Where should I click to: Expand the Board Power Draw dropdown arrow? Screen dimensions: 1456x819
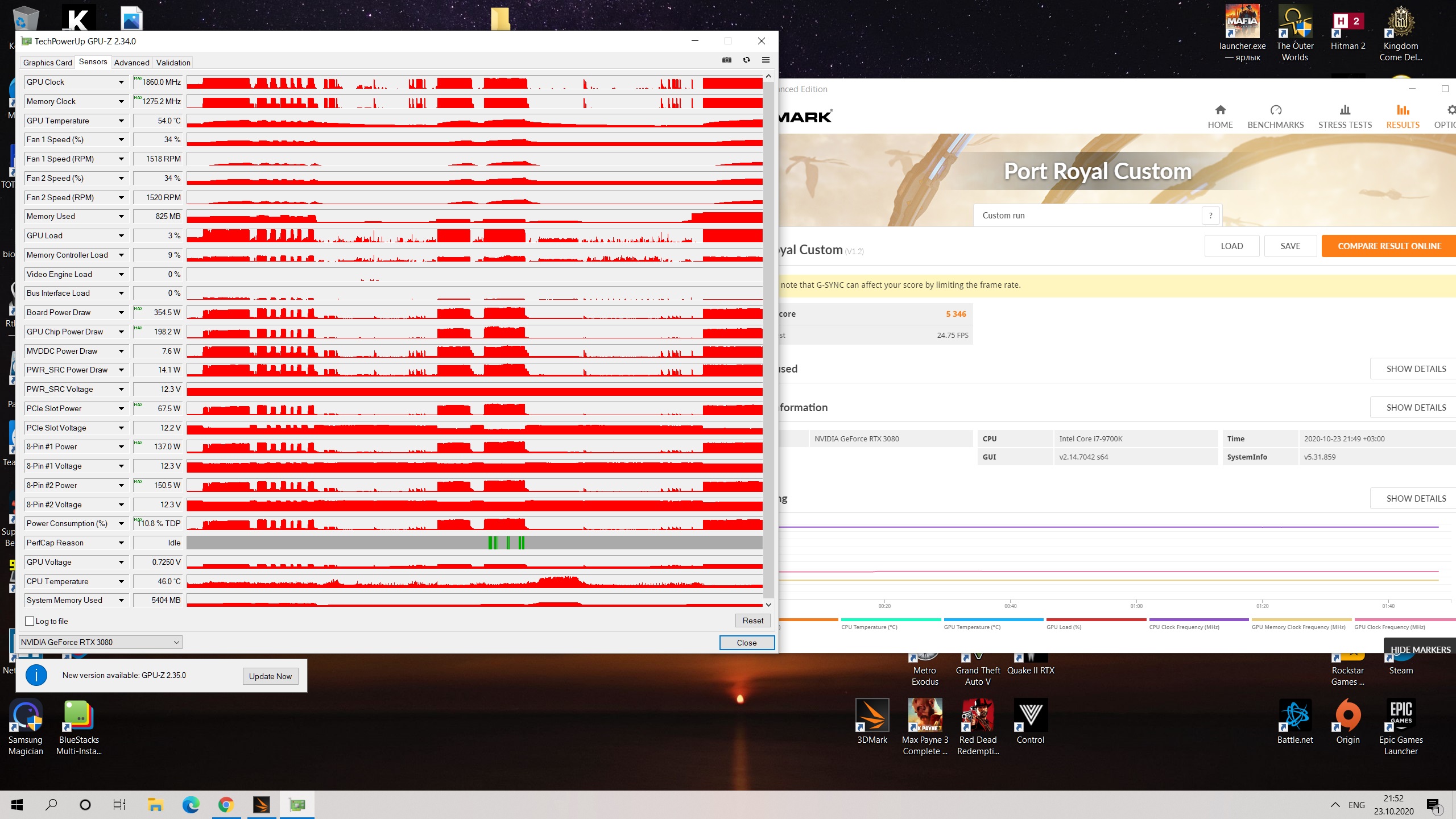(121, 313)
